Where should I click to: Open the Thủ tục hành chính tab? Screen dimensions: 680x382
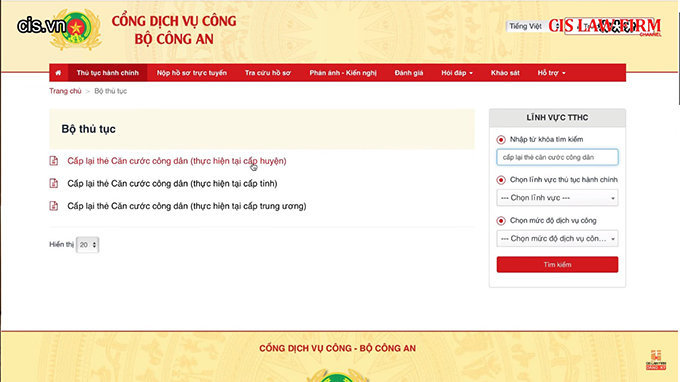[x=108, y=73]
